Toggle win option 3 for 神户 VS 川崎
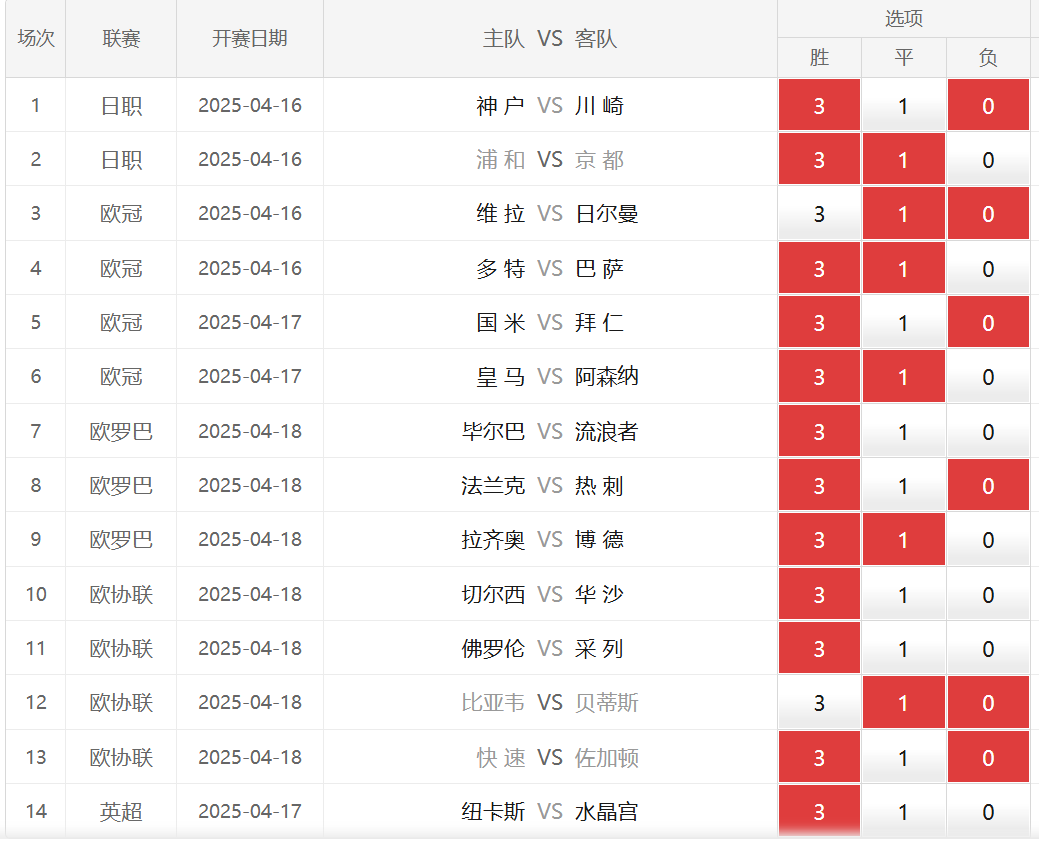The height and width of the screenshot is (849, 1039). [819, 105]
